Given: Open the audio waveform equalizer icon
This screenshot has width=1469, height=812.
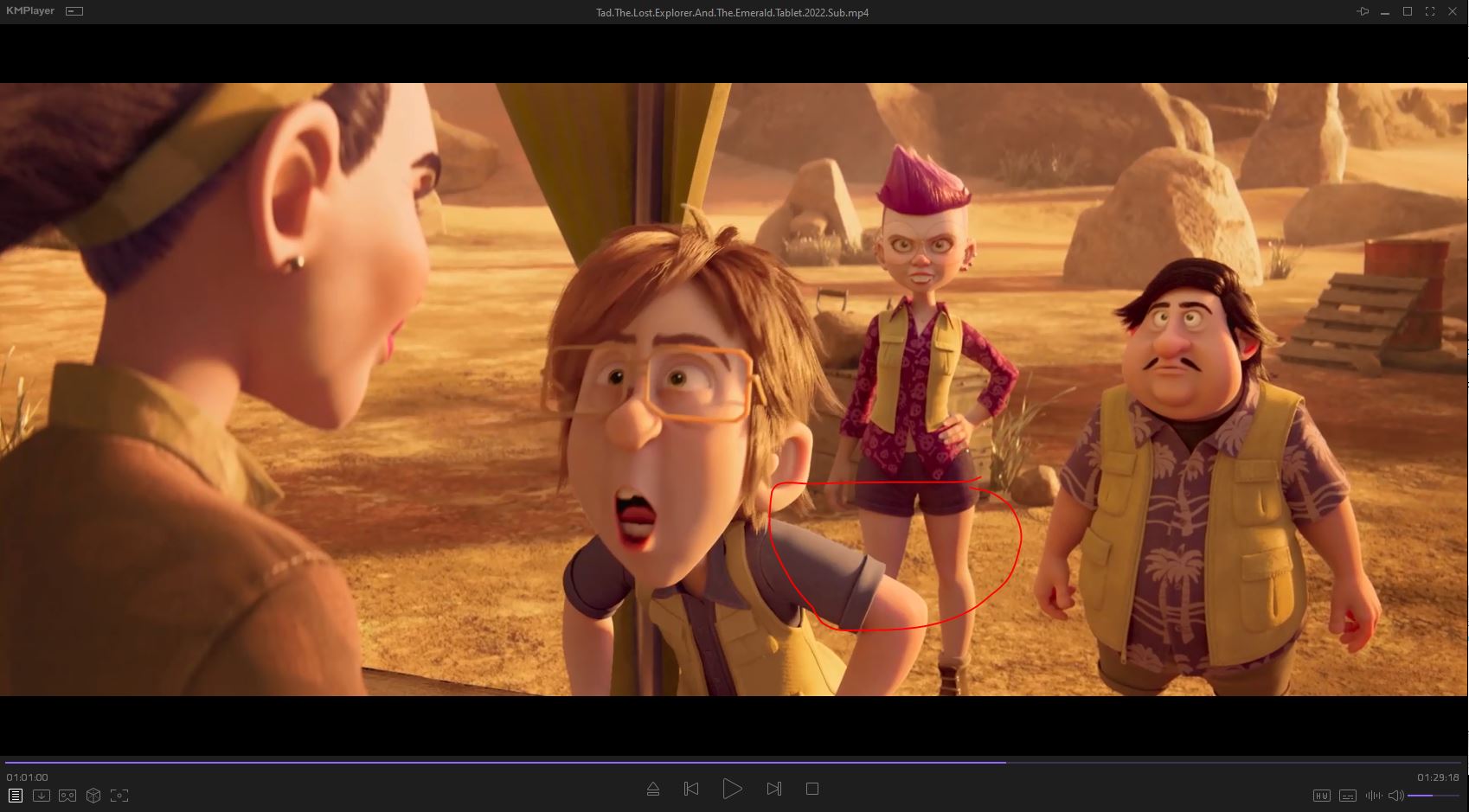Looking at the screenshot, I should click(1373, 796).
